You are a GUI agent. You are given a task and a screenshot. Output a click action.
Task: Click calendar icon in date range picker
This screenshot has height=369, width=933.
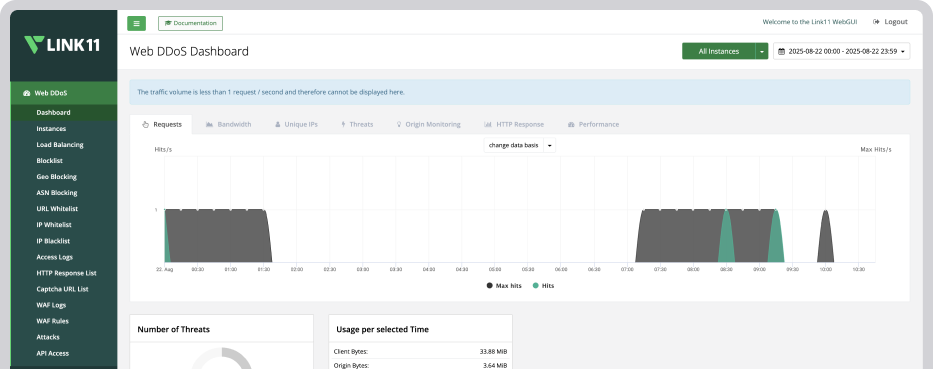[x=781, y=52]
